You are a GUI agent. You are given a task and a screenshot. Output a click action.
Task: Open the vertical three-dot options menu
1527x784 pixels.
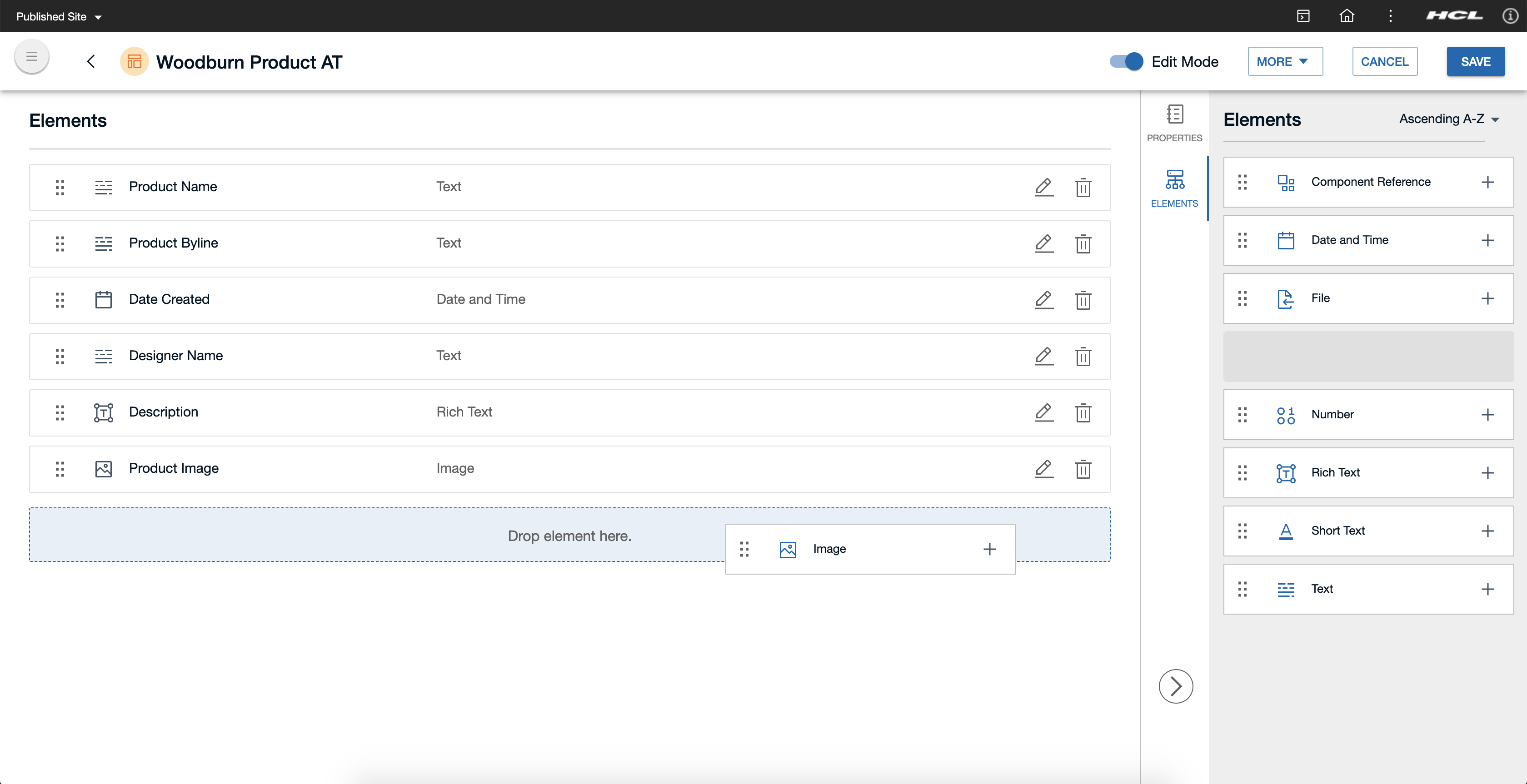pos(1391,16)
